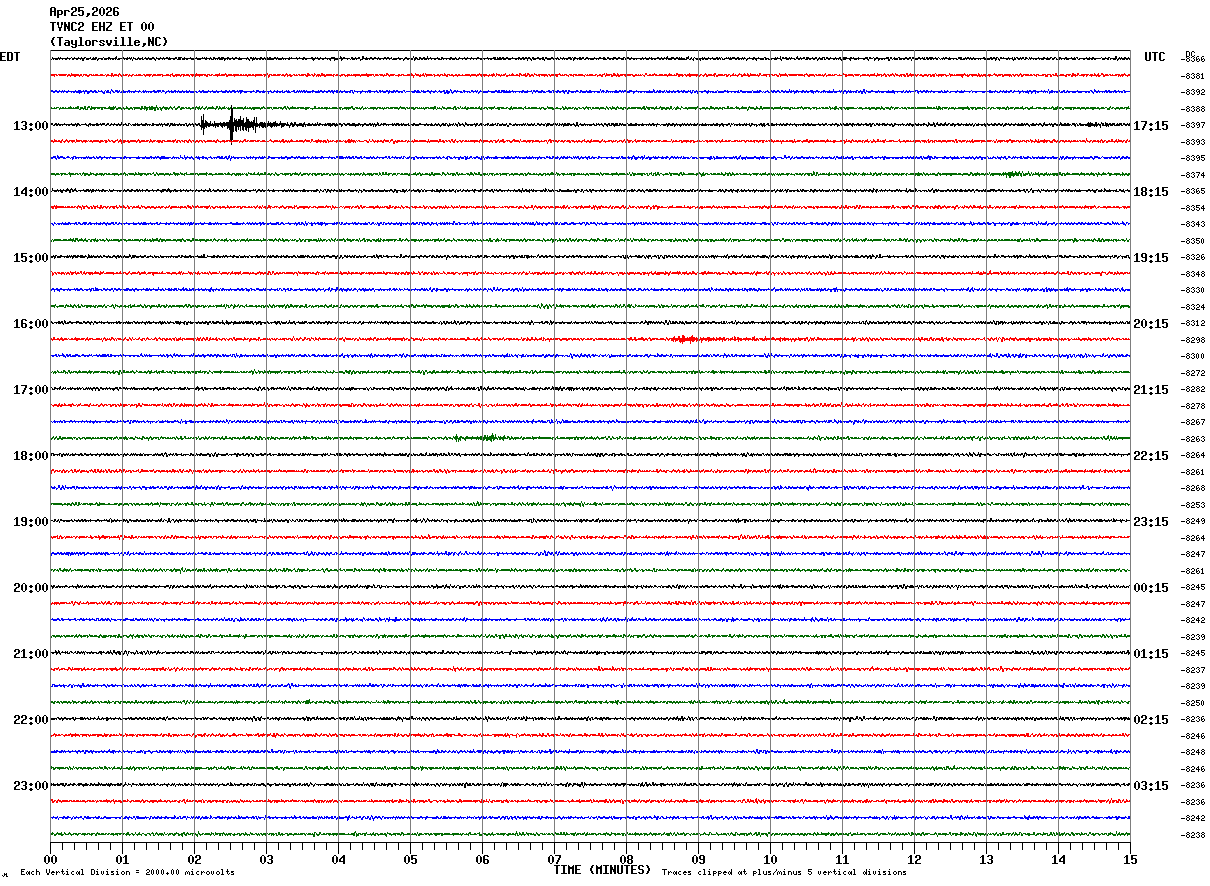Click the DC offset value "-8312"
This screenshot has width=1210, height=886.
tap(1194, 324)
